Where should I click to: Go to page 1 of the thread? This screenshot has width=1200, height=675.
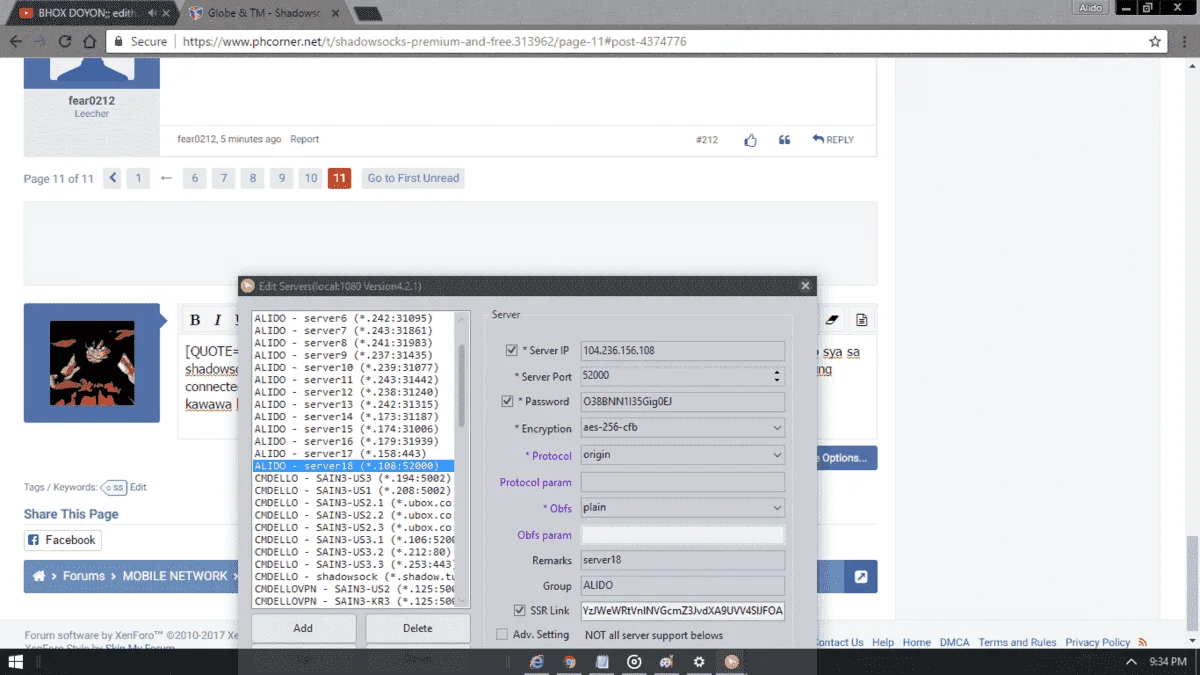(x=139, y=178)
